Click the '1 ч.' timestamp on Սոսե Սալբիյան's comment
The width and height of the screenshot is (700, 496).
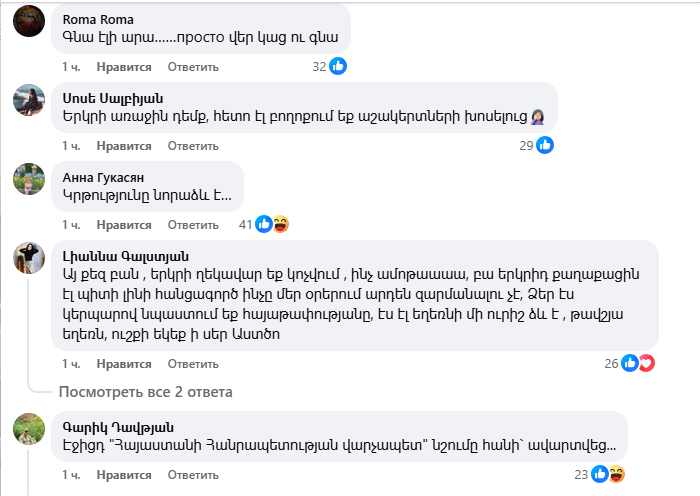pos(70,146)
